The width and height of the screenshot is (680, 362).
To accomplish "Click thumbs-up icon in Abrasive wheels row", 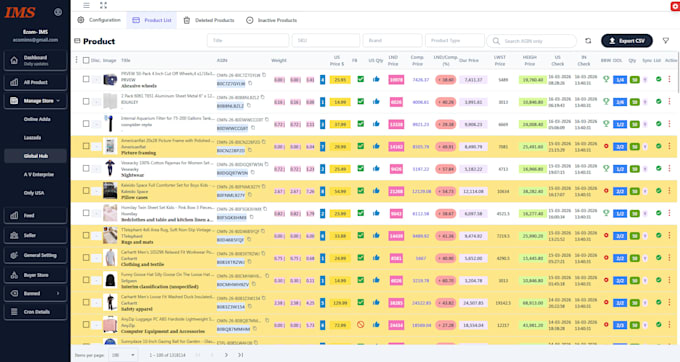I will point(376,79).
